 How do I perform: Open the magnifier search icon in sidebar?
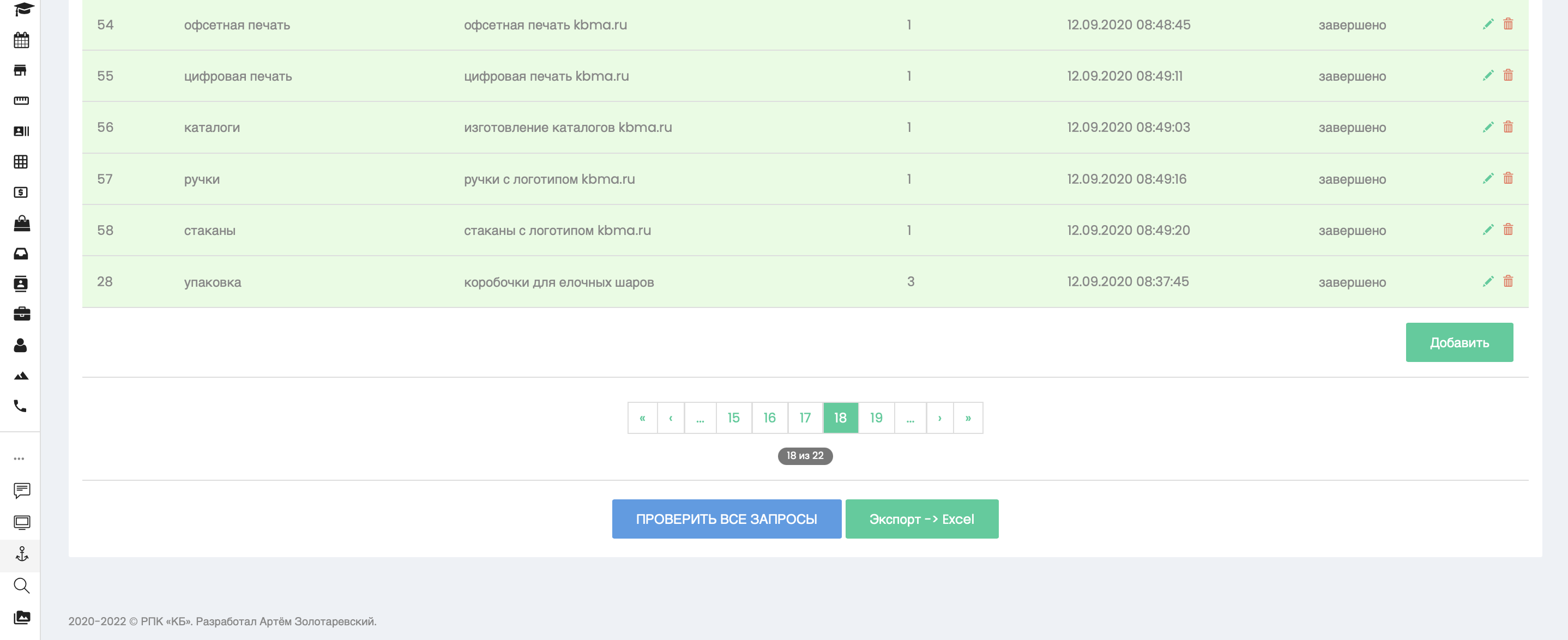point(21,585)
